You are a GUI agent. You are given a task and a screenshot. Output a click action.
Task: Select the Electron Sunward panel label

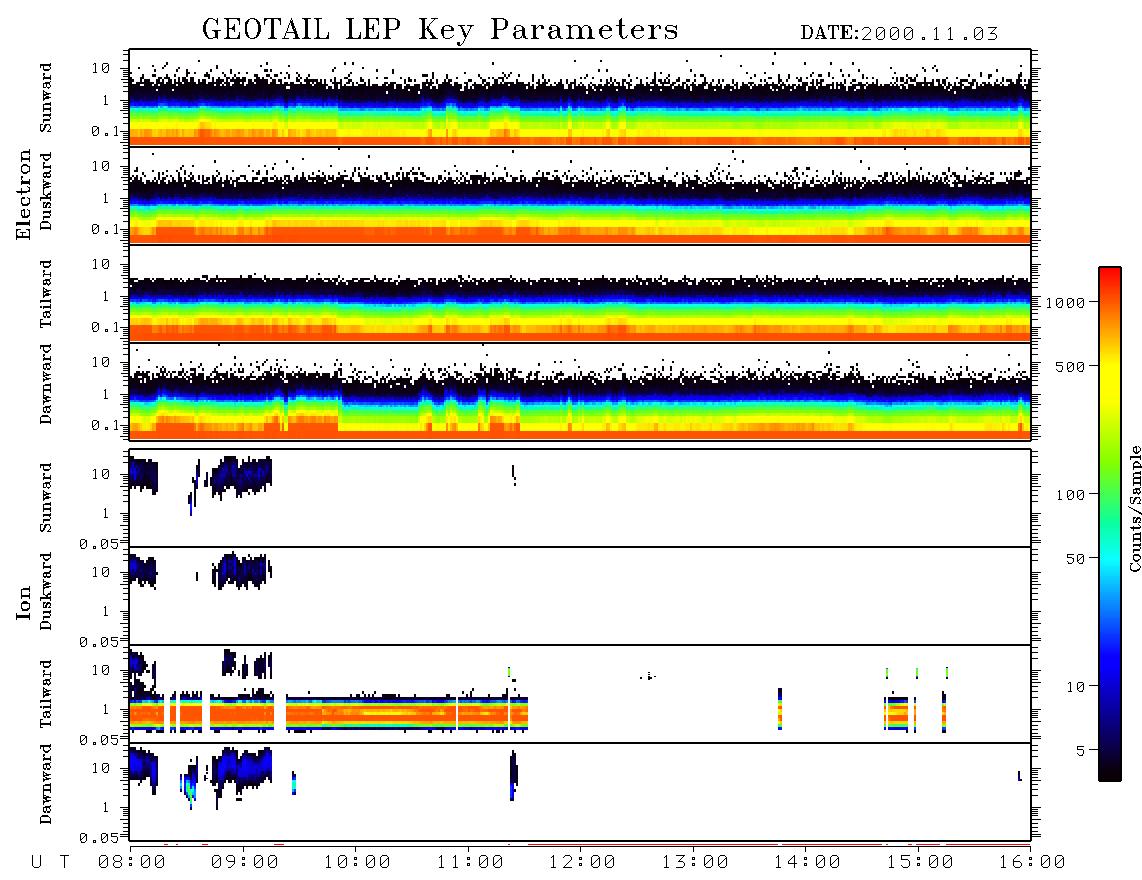tap(46, 98)
